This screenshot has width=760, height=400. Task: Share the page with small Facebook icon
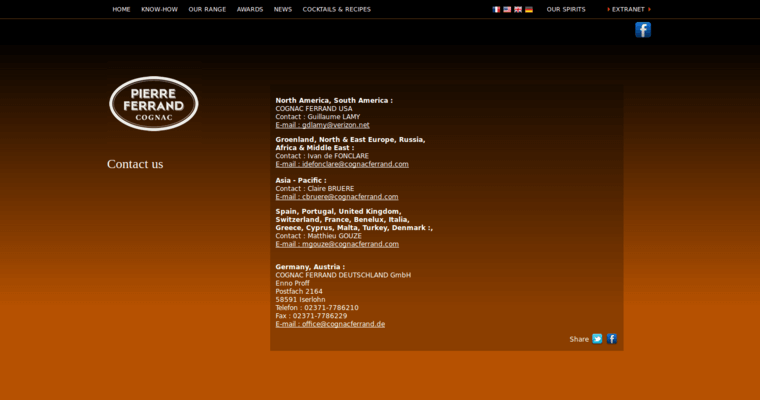(x=612, y=339)
